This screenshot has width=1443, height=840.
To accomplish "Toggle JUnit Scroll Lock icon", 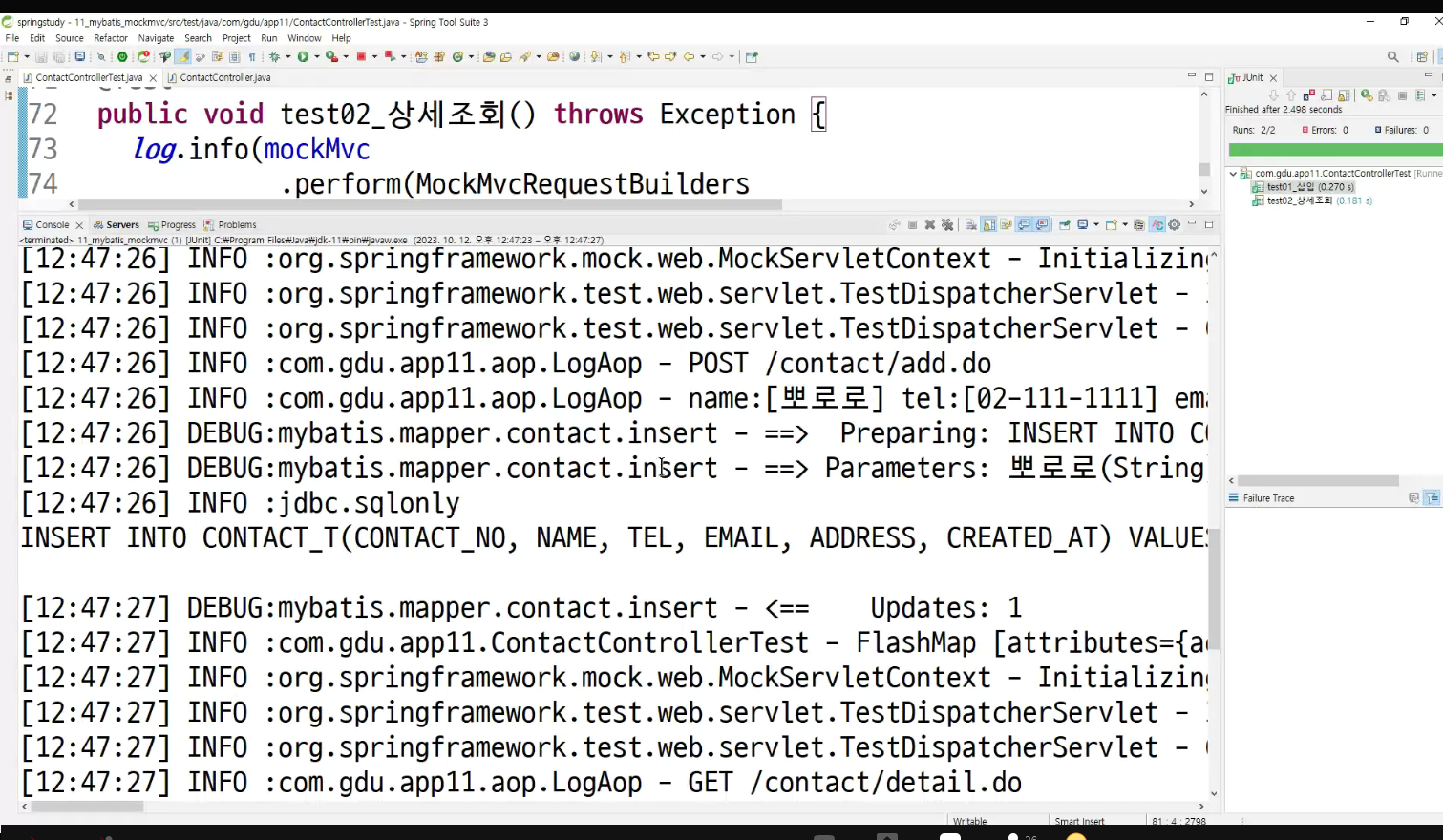I will tap(1344, 95).
